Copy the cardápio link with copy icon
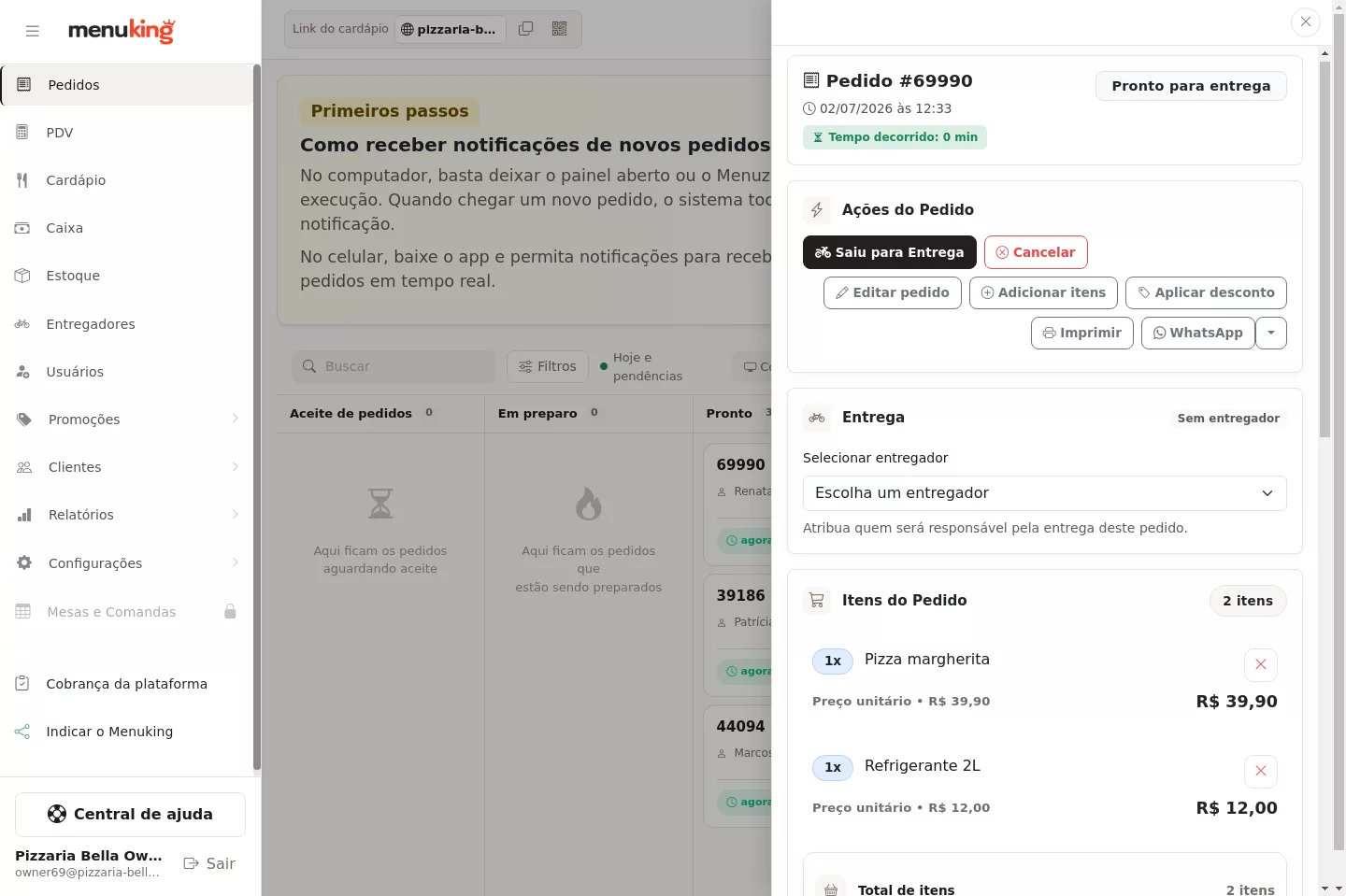 click(526, 29)
